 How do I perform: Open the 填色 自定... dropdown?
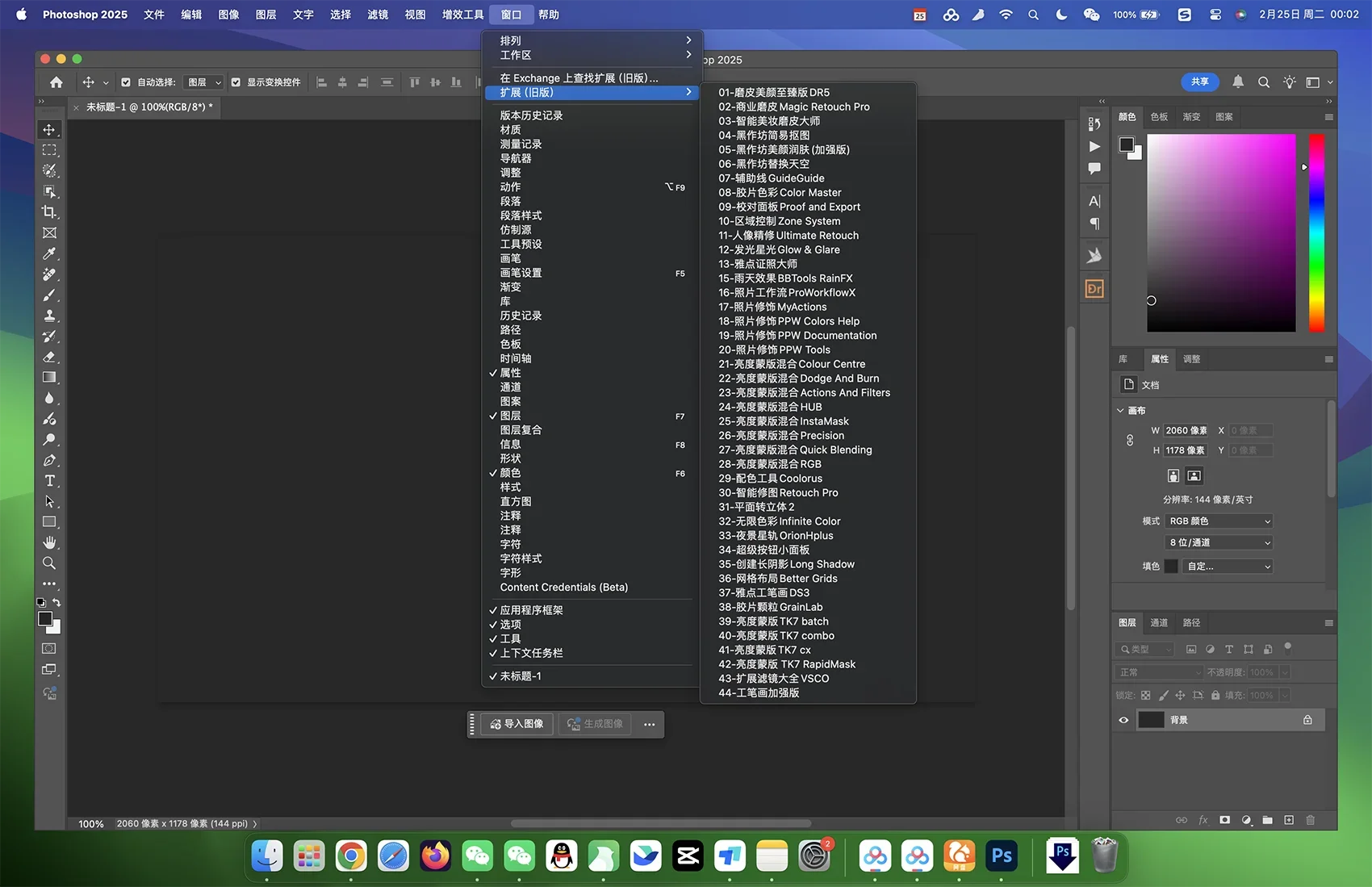coord(1228,567)
